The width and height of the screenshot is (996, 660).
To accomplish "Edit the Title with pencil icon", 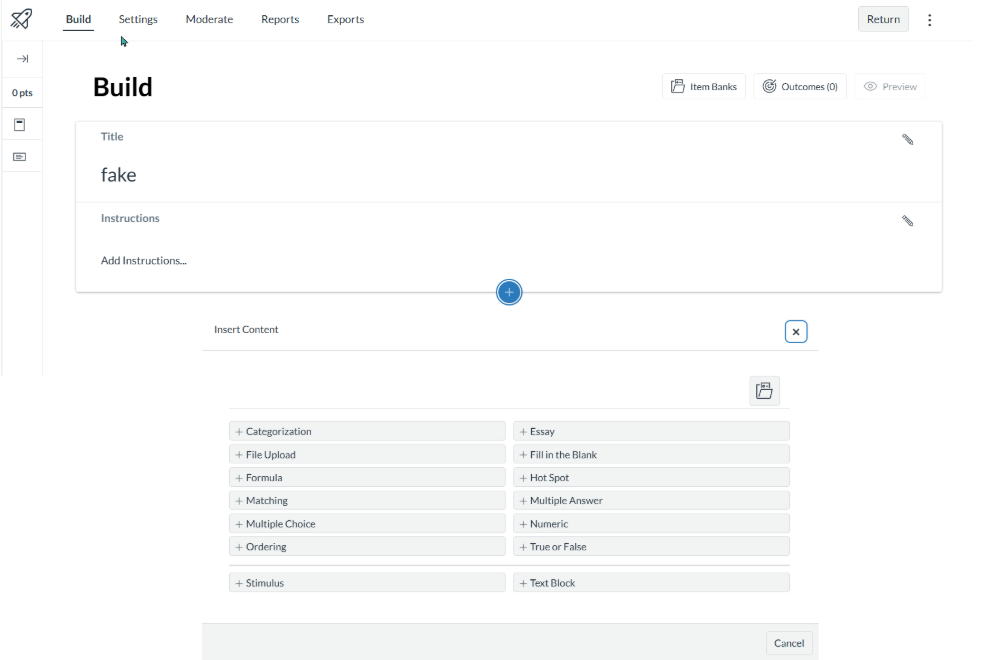I will [907, 140].
